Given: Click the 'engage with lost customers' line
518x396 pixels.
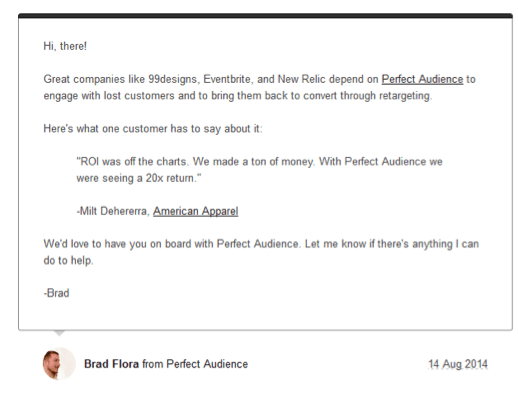Looking at the screenshot, I should (x=238, y=96).
